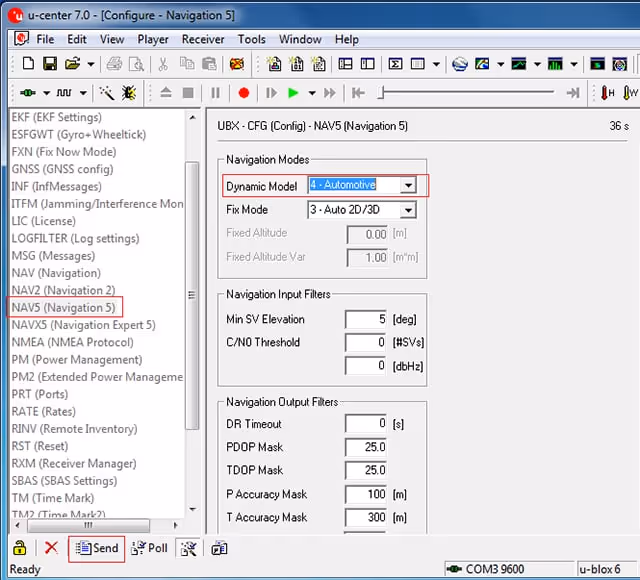Click the Send button

(97, 548)
